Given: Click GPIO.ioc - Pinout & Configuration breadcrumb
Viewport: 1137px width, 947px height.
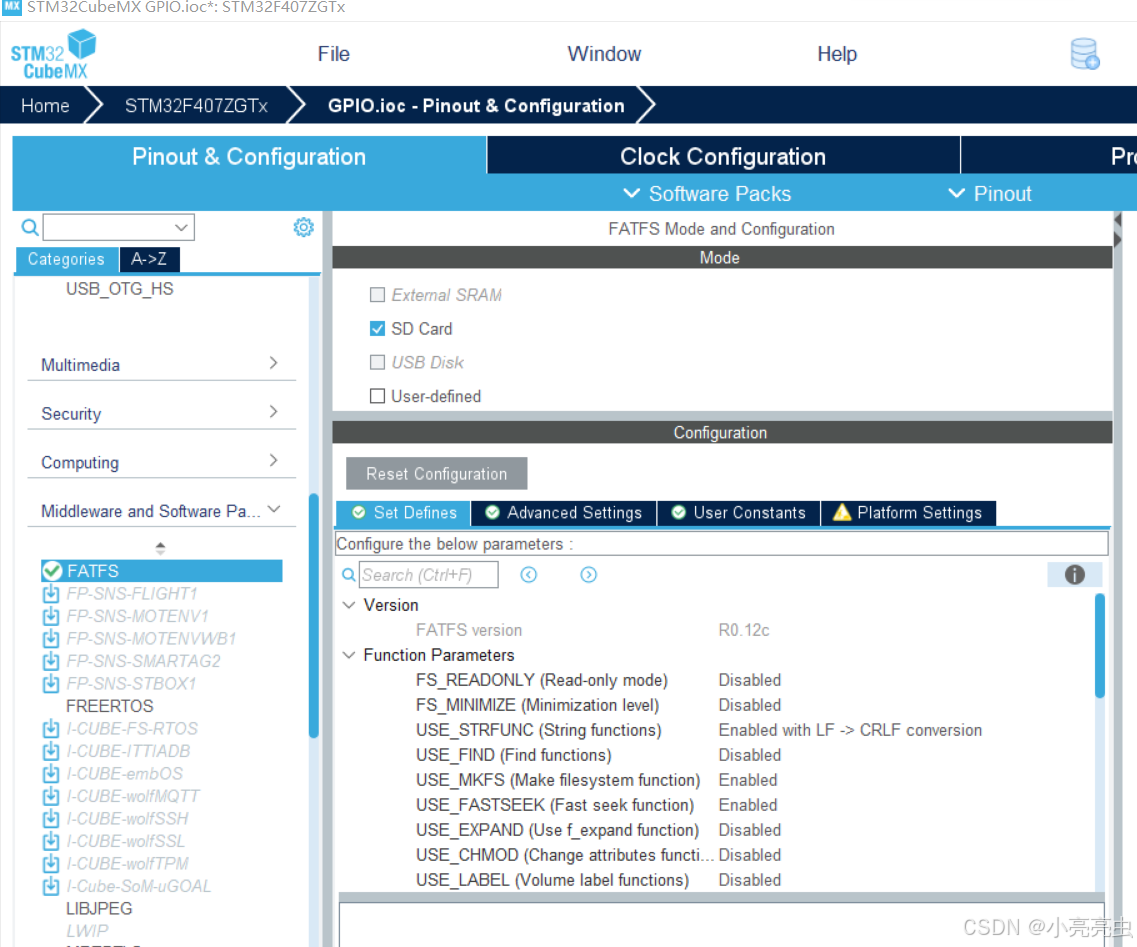Looking at the screenshot, I should 476,106.
